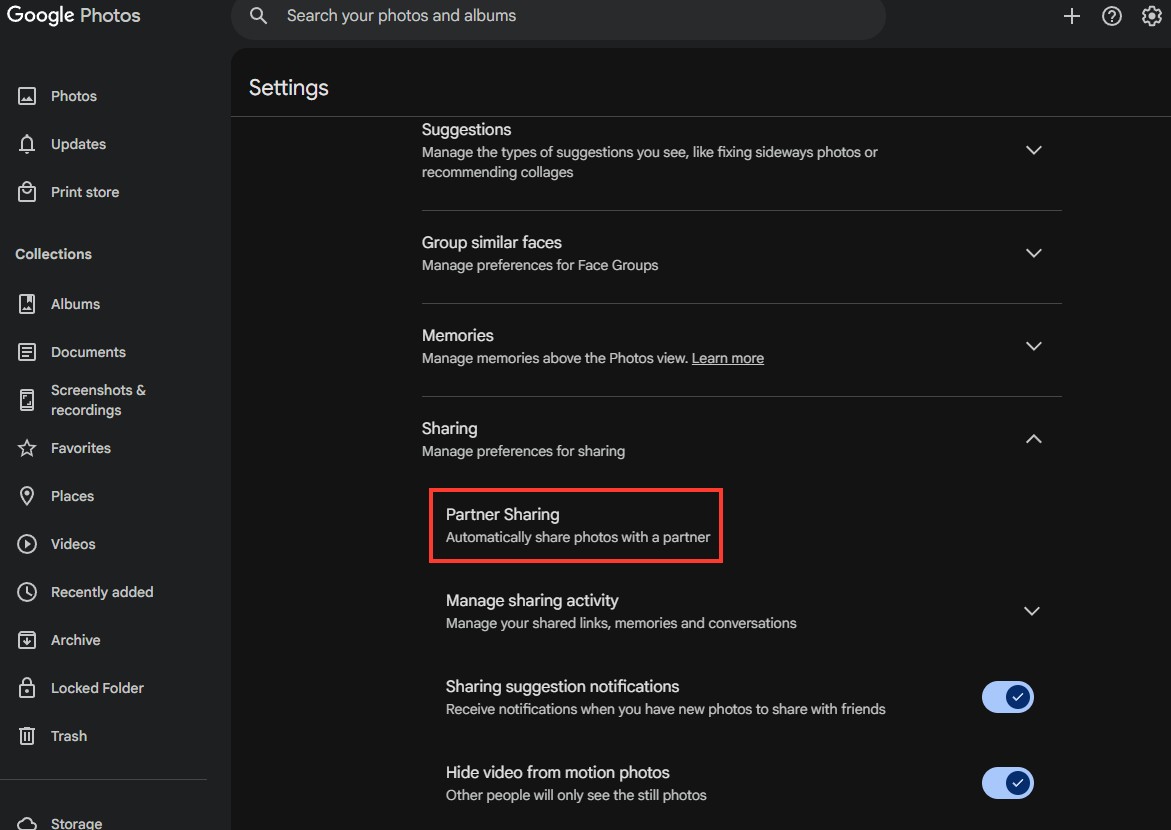The image size is (1171, 830).
Task: Go to Updates in the sidebar
Action: coord(78,144)
